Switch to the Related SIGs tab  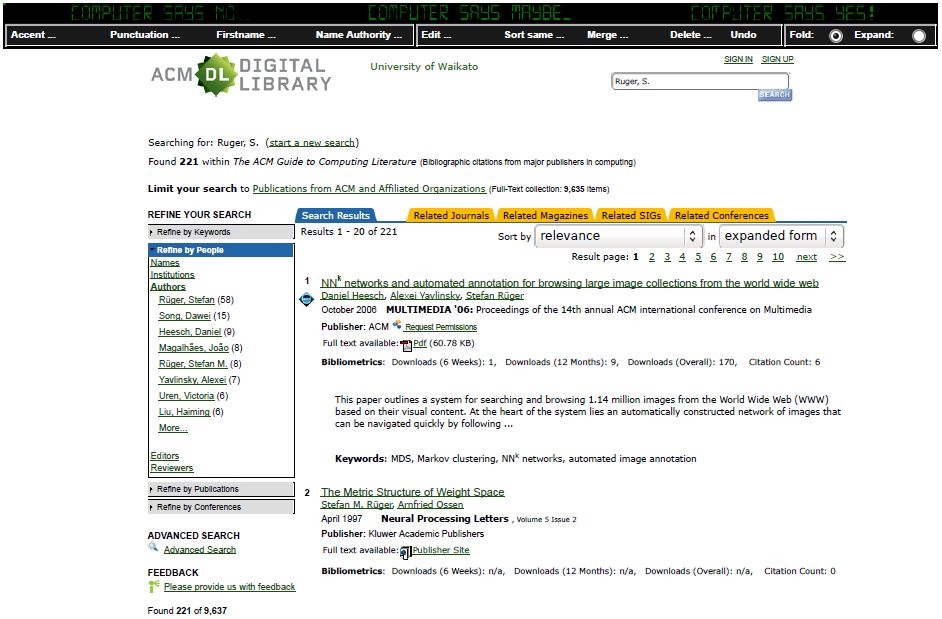click(631, 215)
